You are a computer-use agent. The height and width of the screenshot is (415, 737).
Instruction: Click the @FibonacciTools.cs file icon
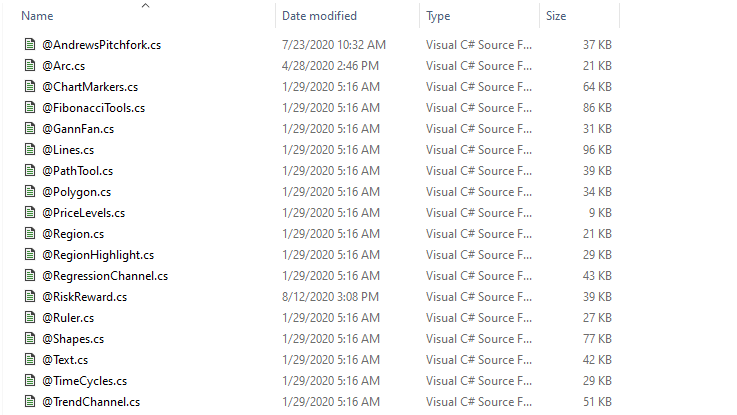click(30, 108)
